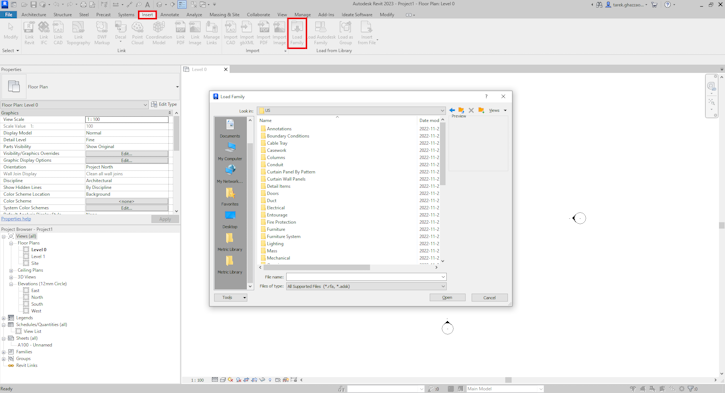This screenshot has height=393, width=725.
Task: Toggle East elevation box in browser
Action: 26,290
